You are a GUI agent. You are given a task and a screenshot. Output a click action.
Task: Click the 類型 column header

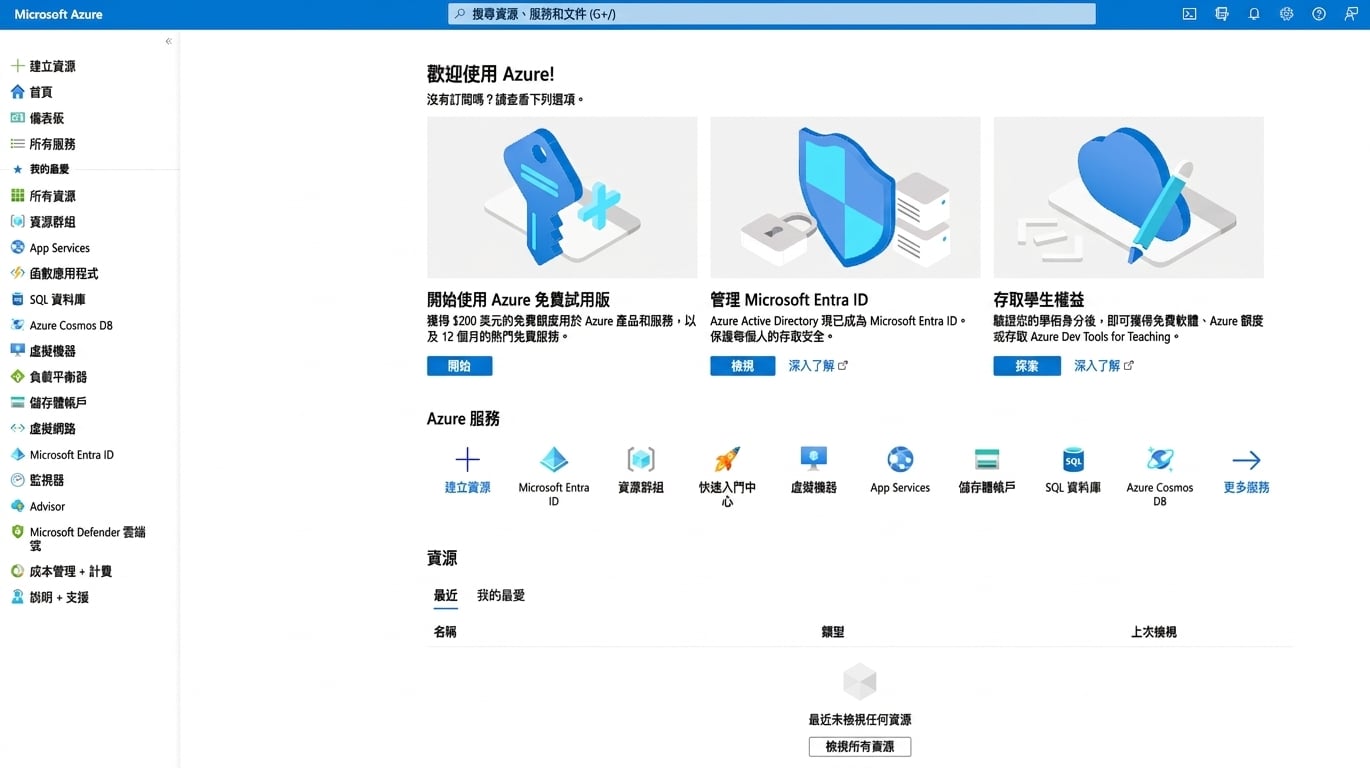point(833,632)
